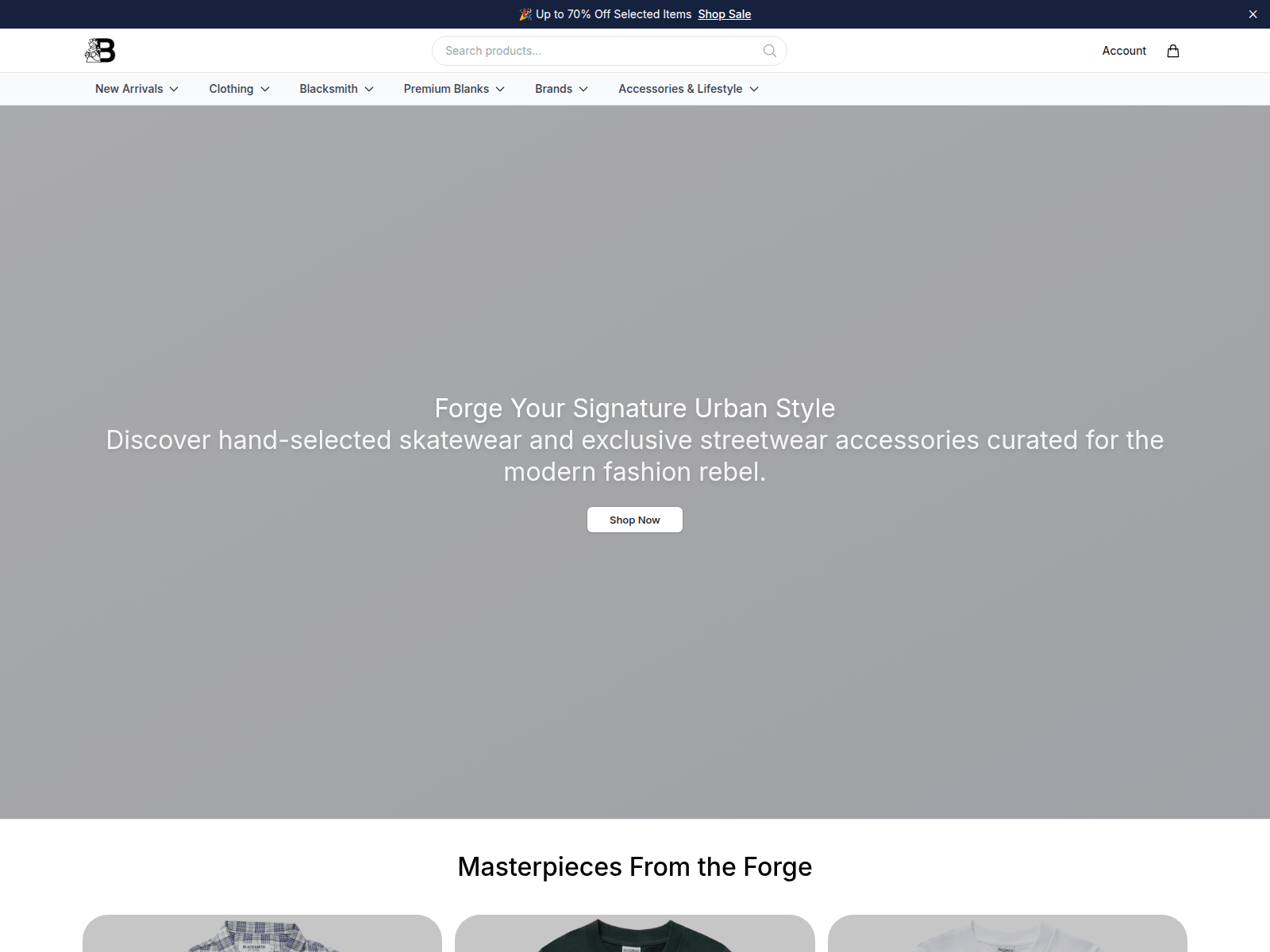Expand the Clothing dropdown menu
The width and height of the screenshot is (1270, 952).
tap(239, 89)
